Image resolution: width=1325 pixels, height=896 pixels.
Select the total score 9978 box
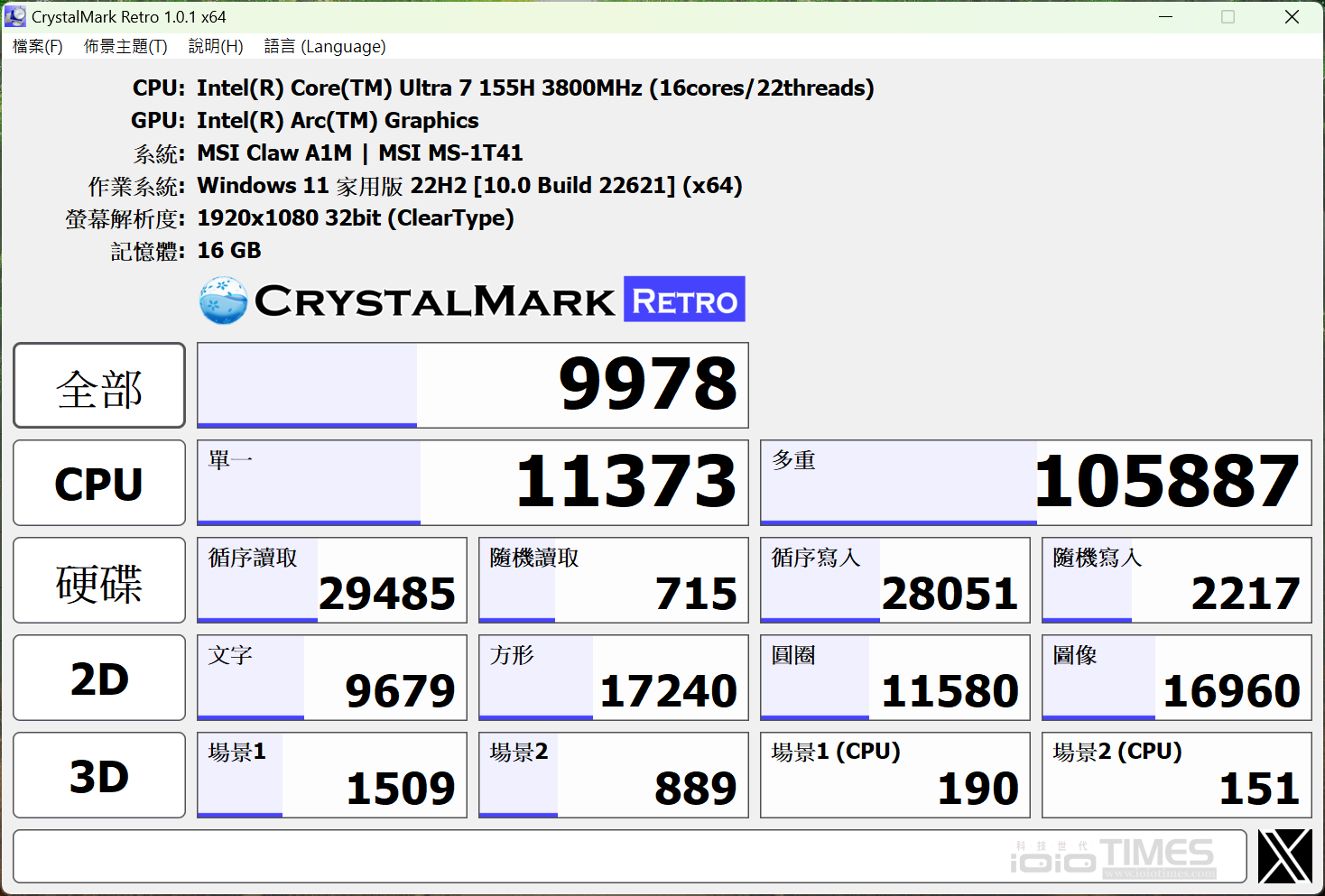coord(473,385)
